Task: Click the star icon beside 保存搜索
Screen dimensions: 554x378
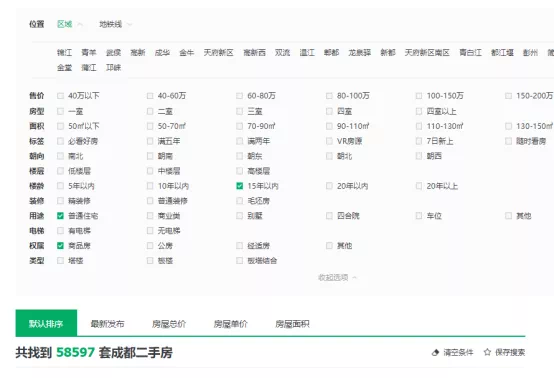Action: tap(487, 352)
